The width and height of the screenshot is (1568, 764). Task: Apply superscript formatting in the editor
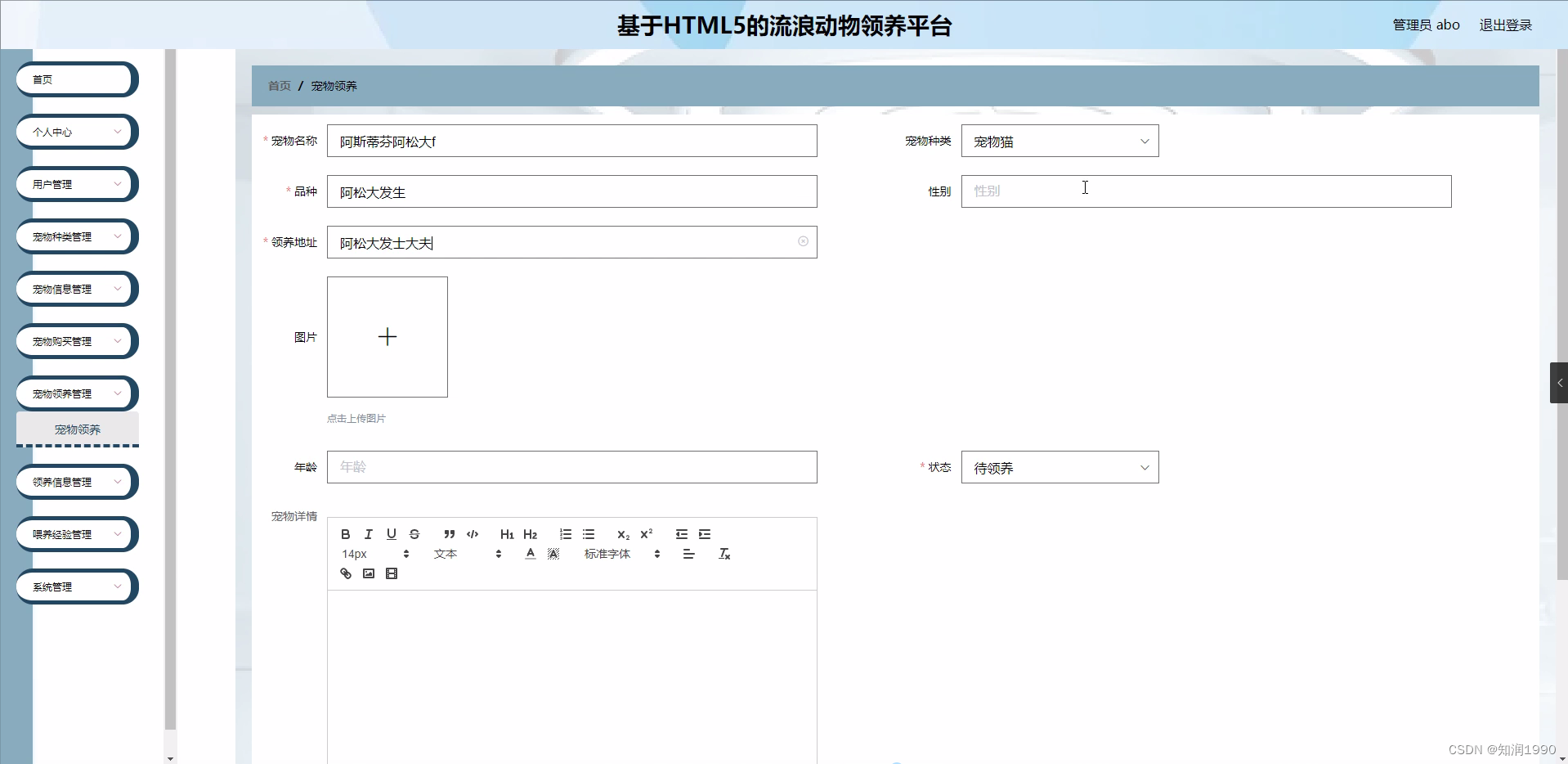tap(647, 534)
